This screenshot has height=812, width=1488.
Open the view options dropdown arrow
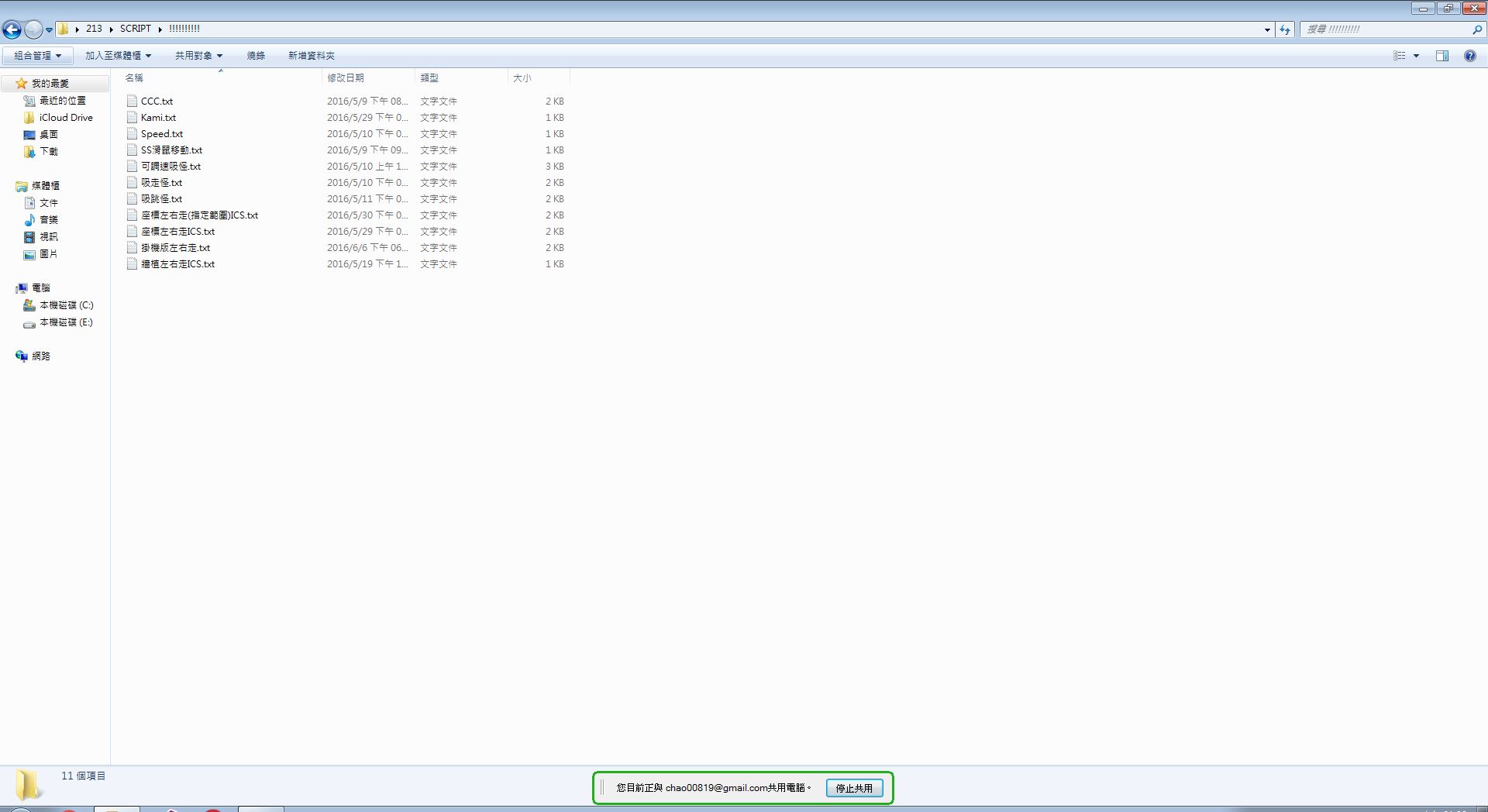(x=1416, y=56)
